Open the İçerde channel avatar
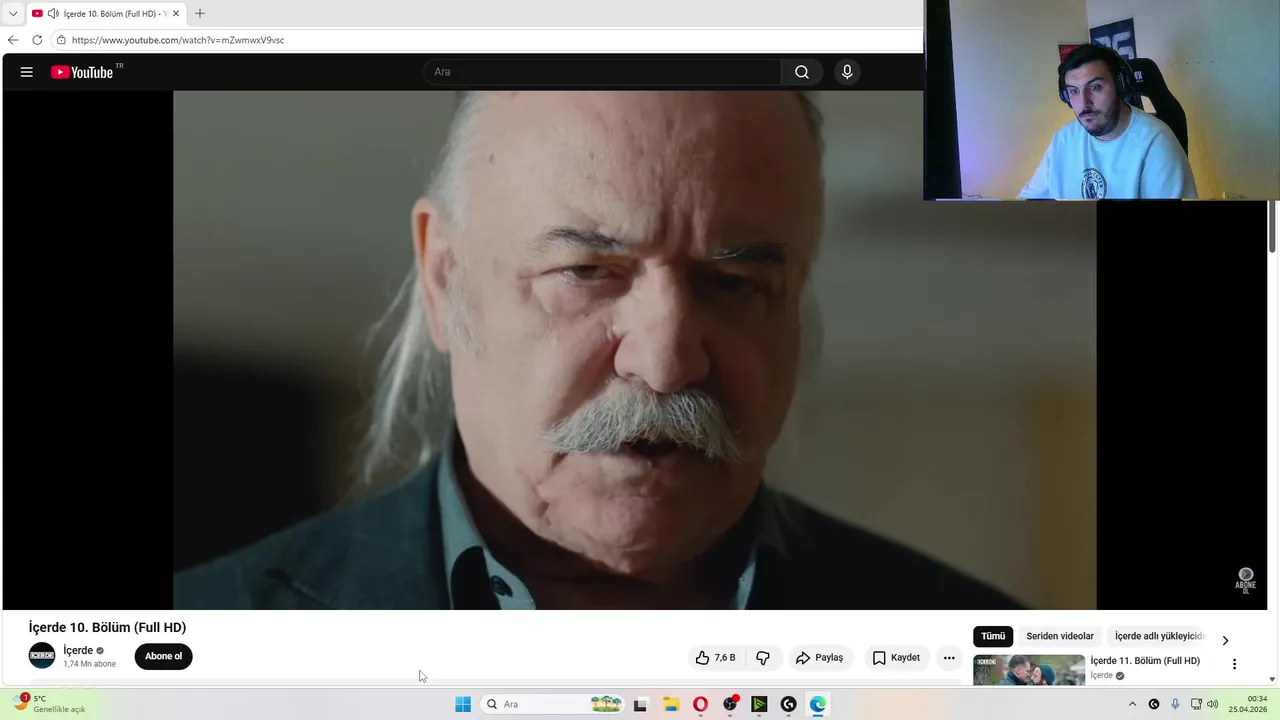This screenshot has width=1280, height=720. [42, 656]
